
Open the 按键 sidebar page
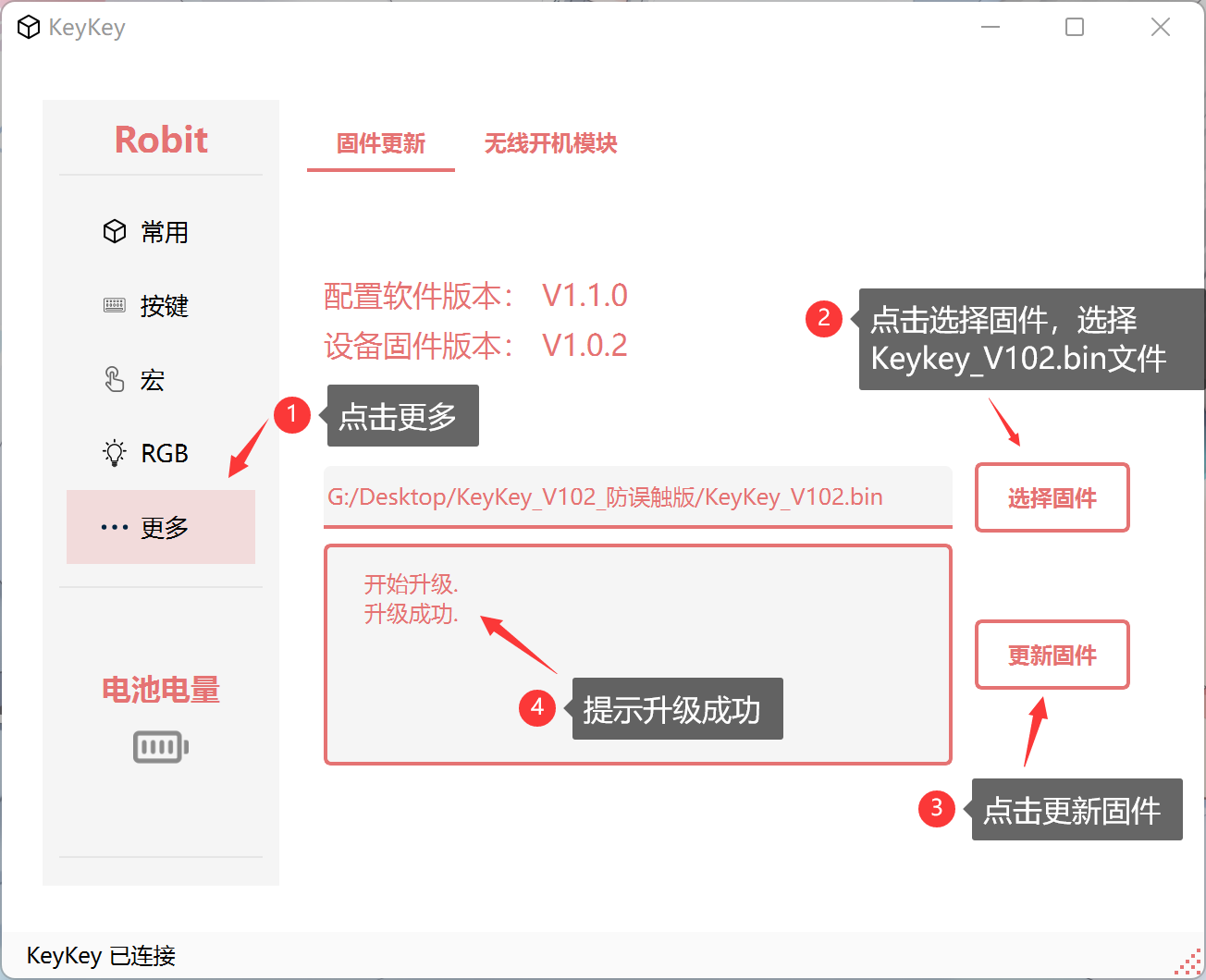tap(161, 305)
